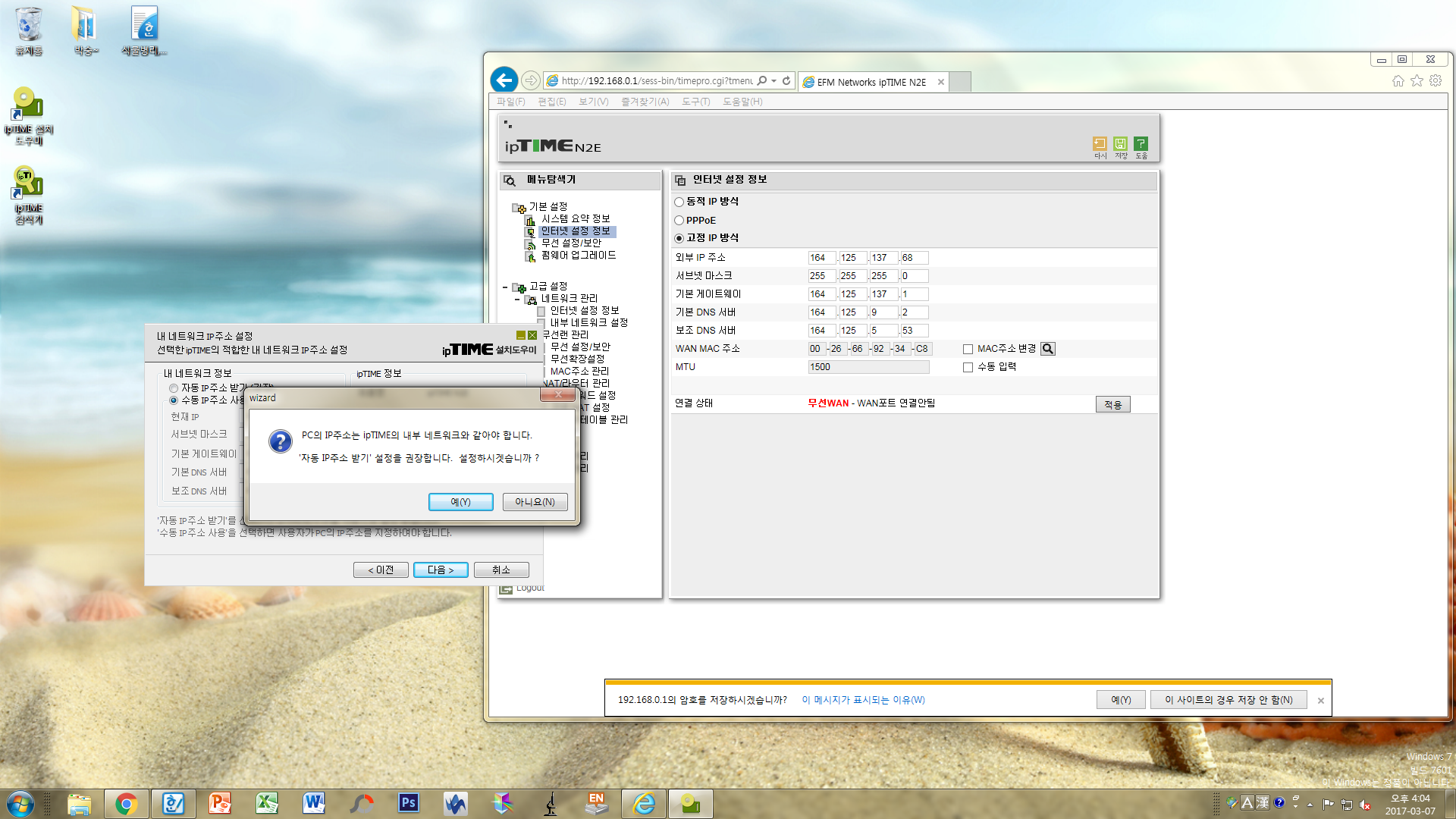Viewport: 1456px width, 819px height.
Task: Open the Recycle Bin (휴지통) desktop icon
Action: pos(28,32)
